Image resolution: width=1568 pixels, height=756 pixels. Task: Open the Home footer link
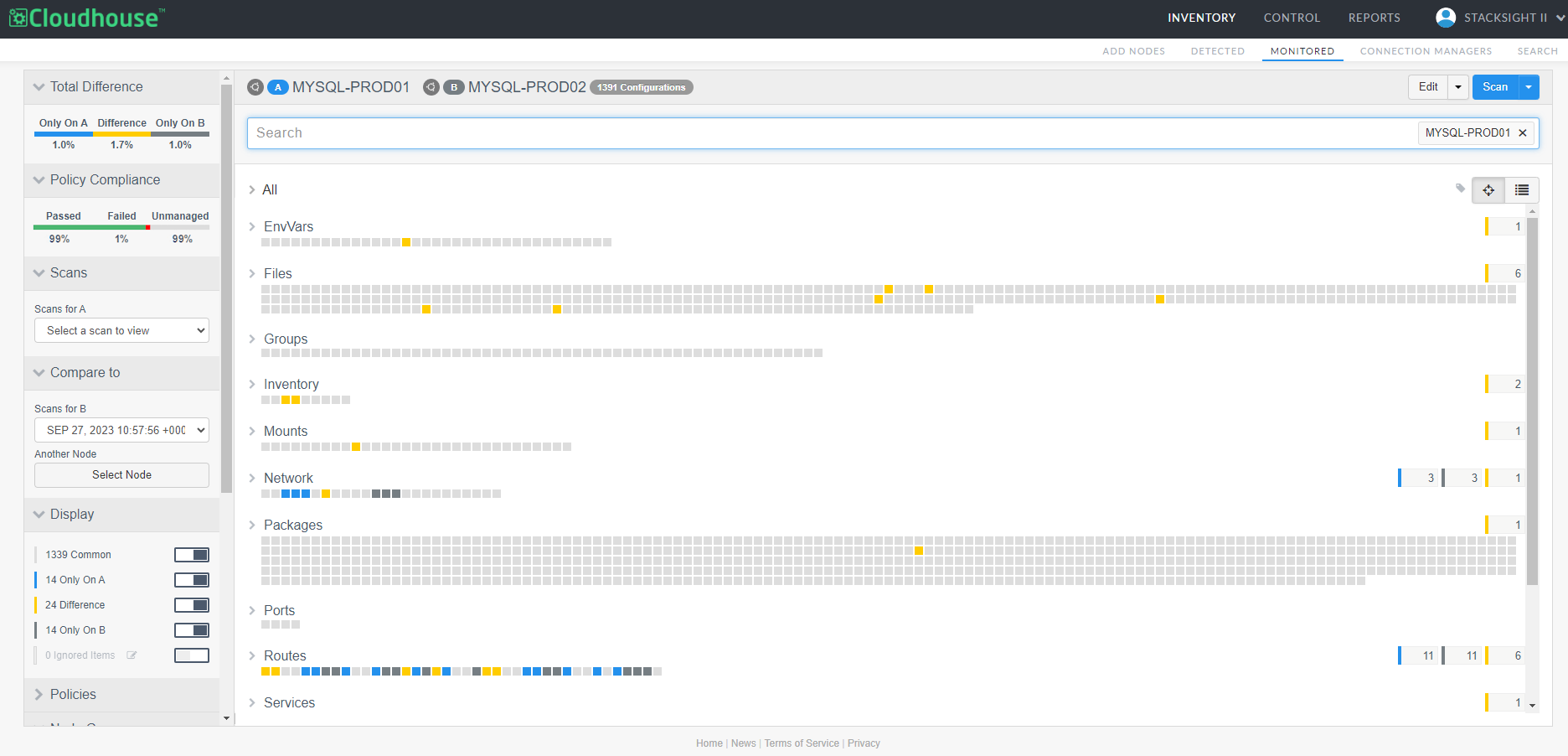click(709, 743)
